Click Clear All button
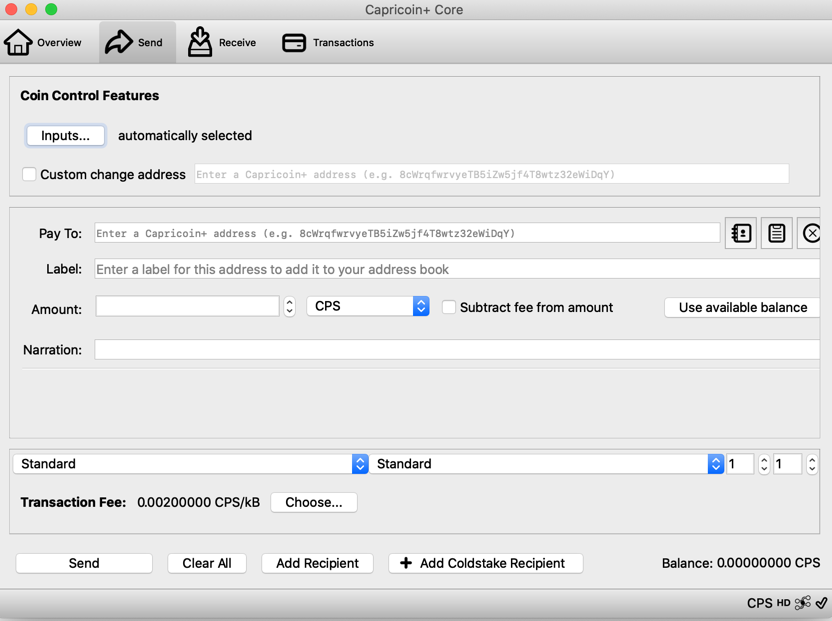This screenshot has height=621, width=832. coord(207,563)
